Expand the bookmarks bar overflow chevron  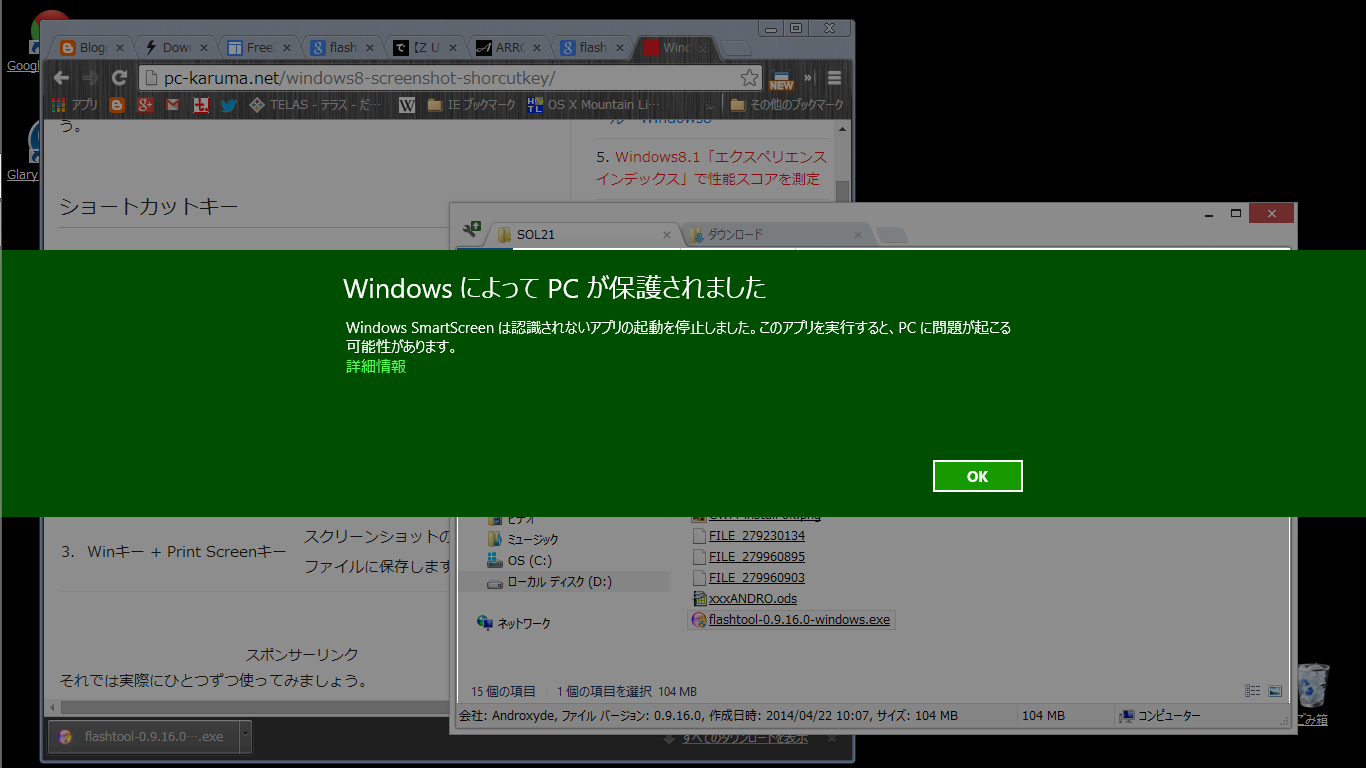pyautogui.click(x=710, y=104)
